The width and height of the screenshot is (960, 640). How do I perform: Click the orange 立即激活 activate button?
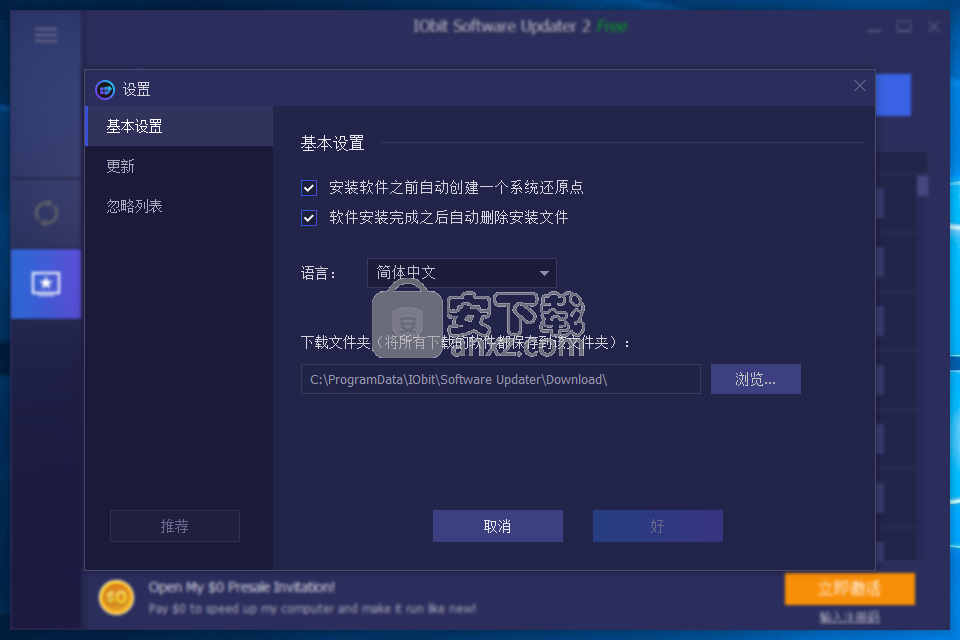(x=850, y=589)
